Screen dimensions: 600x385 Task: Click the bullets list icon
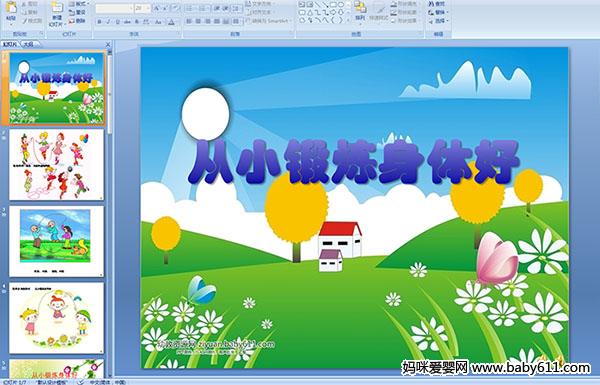[x=190, y=8]
